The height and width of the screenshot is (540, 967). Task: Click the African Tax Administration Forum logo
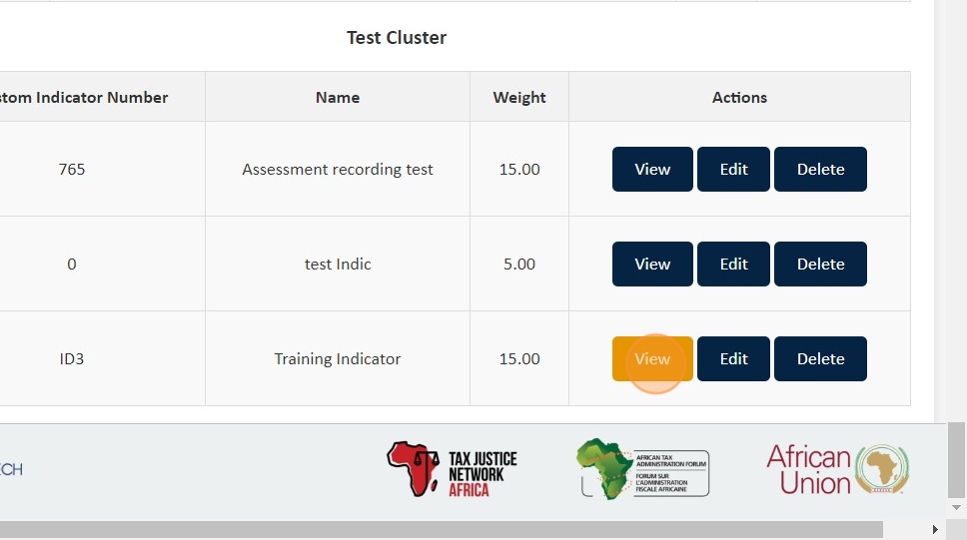click(642, 470)
